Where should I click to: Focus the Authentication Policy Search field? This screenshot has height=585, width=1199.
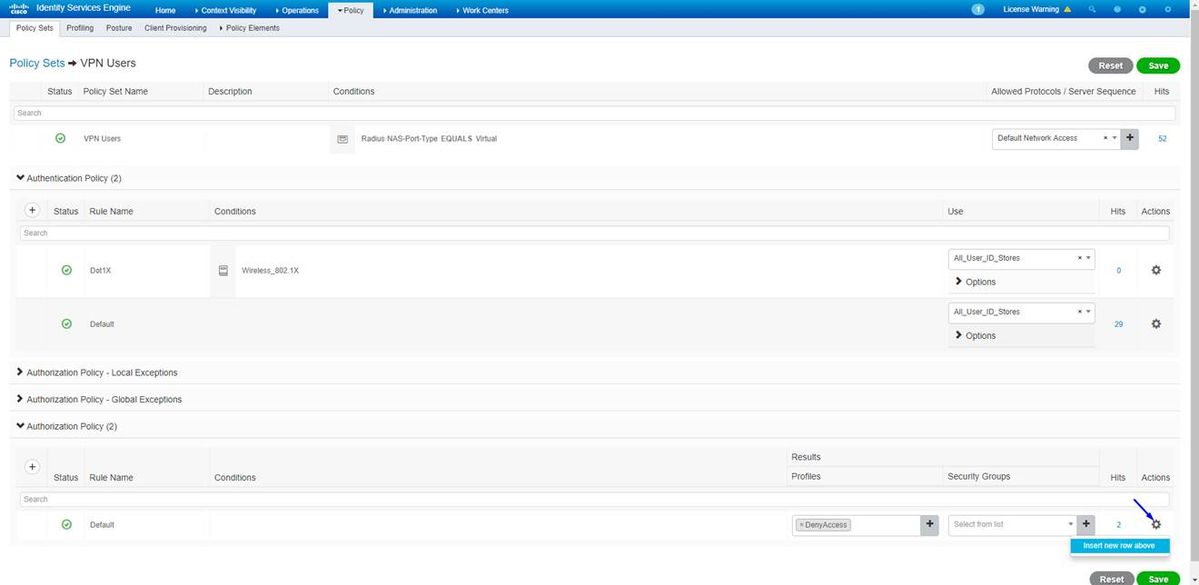[594, 232]
